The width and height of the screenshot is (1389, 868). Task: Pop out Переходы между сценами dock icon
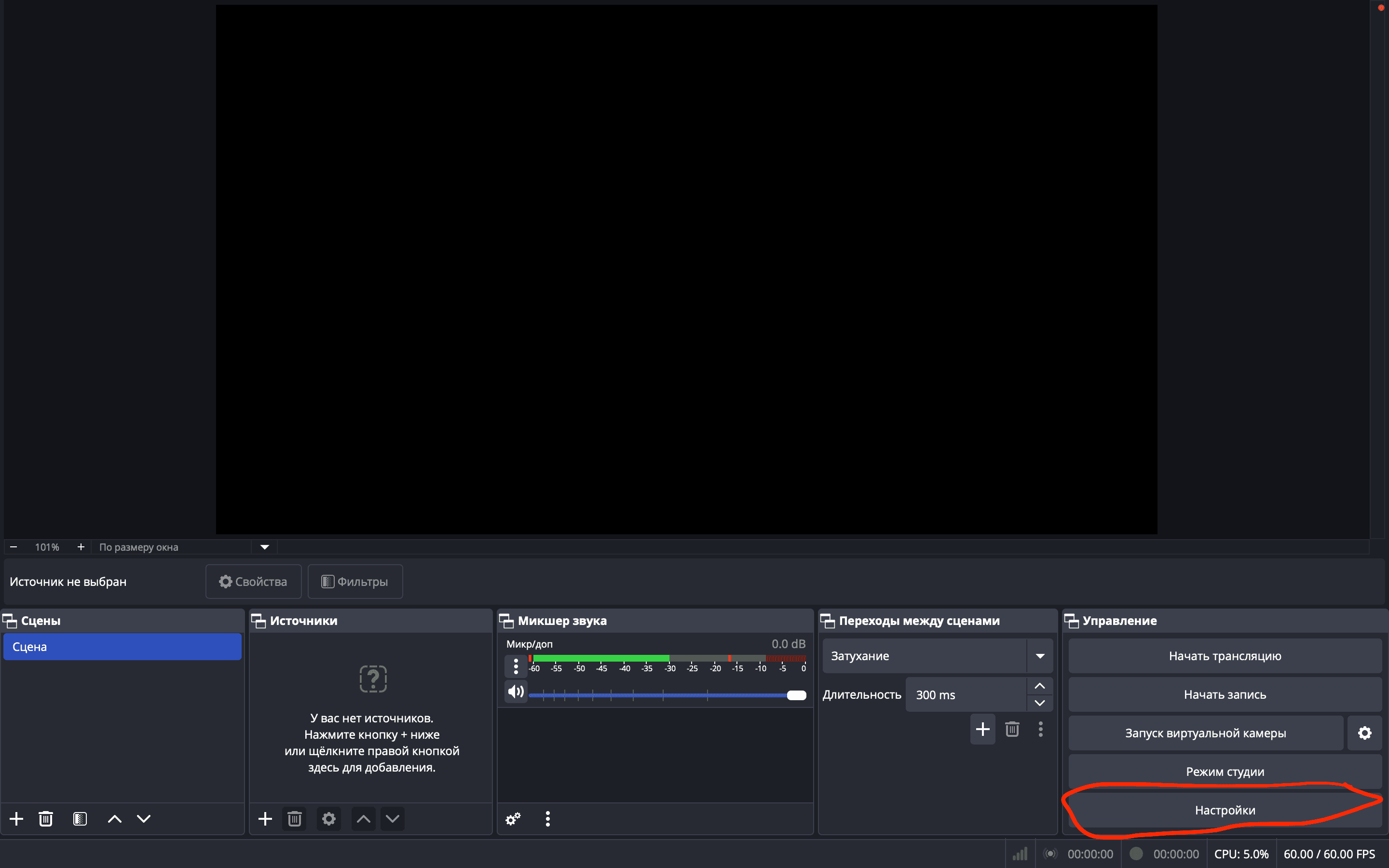pyautogui.click(x=828, y=621)
